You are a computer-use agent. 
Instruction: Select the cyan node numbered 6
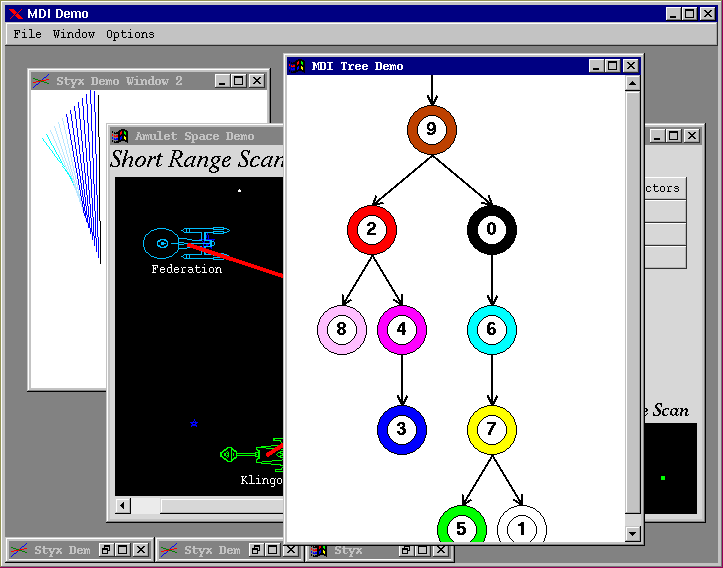click(491, 330)
